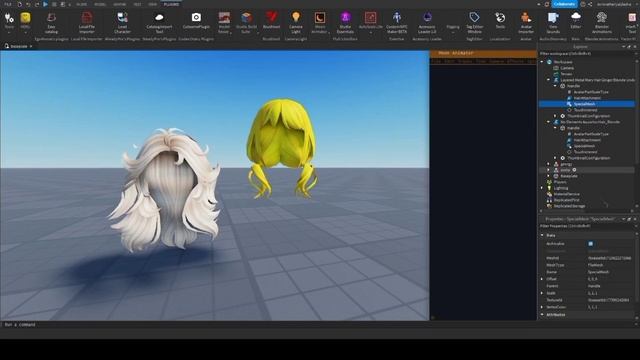The image size is (640, 360).
Task: Open Custom NPC Maker BETA
Action: [397, 23]
